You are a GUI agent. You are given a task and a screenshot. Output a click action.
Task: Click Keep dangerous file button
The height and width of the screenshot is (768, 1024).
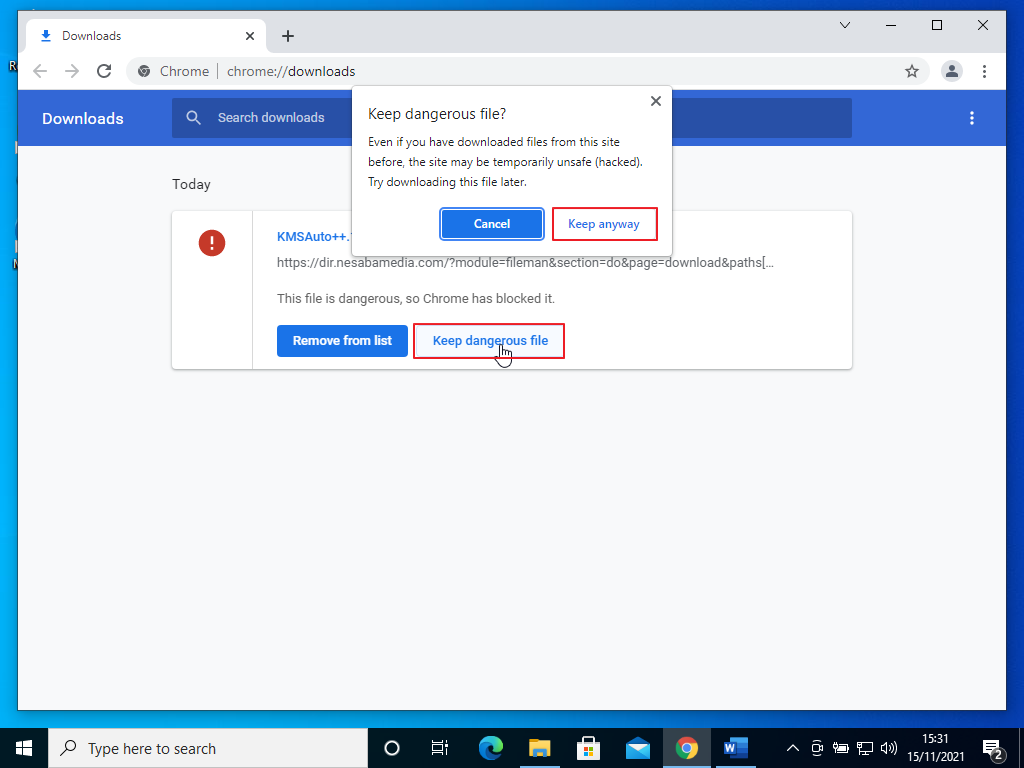click(x=489, y=341)
